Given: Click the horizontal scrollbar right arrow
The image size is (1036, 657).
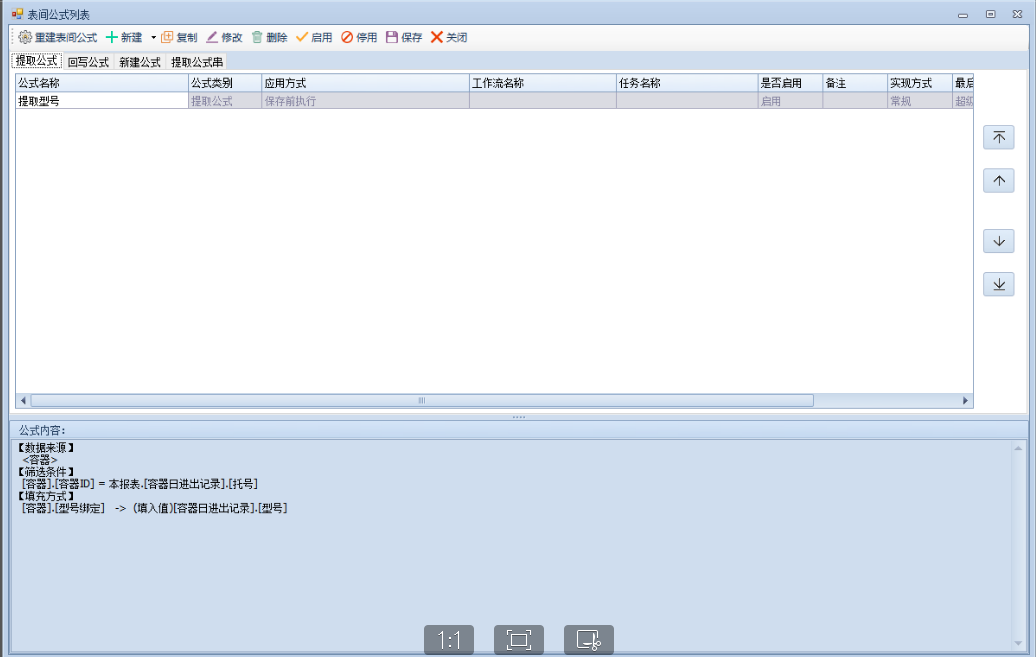Looking at the screenshot, I should pyautogui.click(x=966, y=400).
